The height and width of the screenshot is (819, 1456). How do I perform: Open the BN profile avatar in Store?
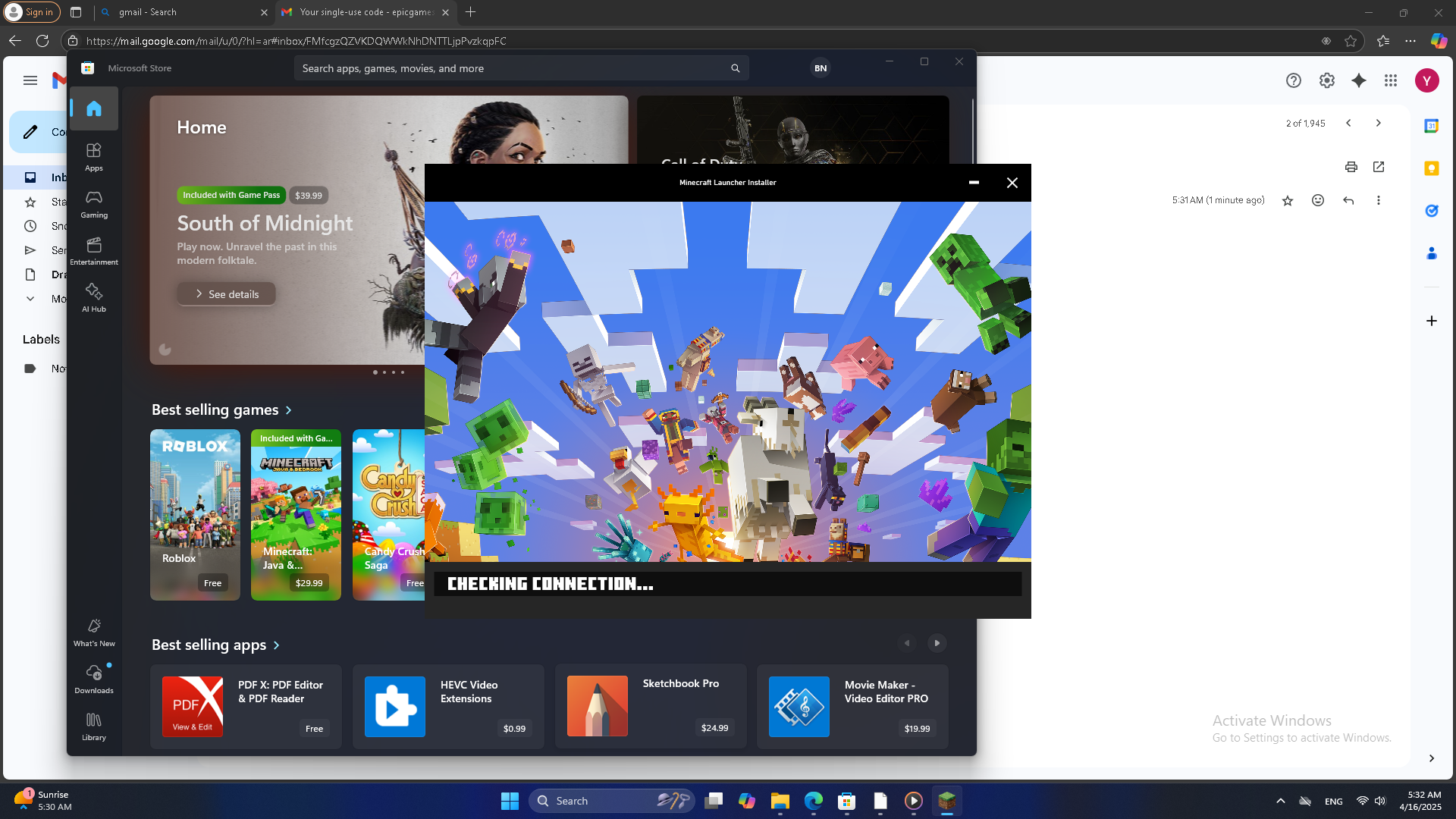click(x=821, y=68)
